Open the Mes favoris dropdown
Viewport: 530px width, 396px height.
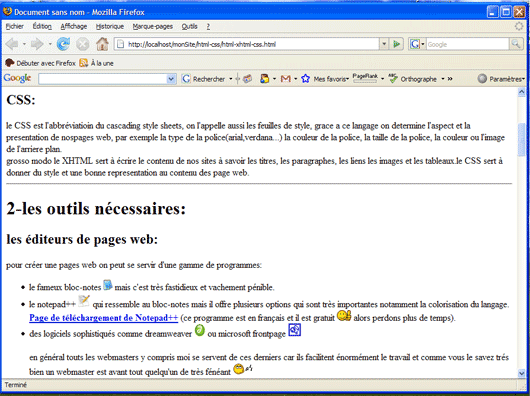coord(347,79)
